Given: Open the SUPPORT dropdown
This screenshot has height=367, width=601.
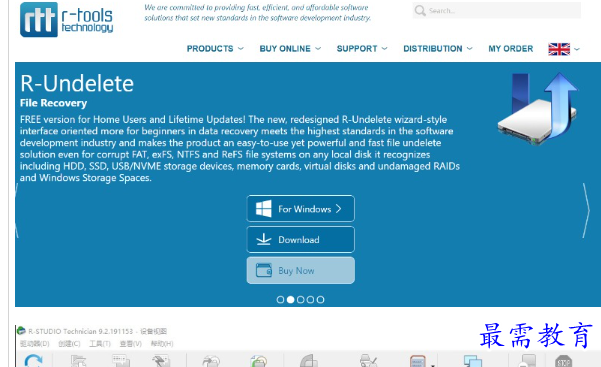Looking at the screenshot, I should (x=362, y=49).
